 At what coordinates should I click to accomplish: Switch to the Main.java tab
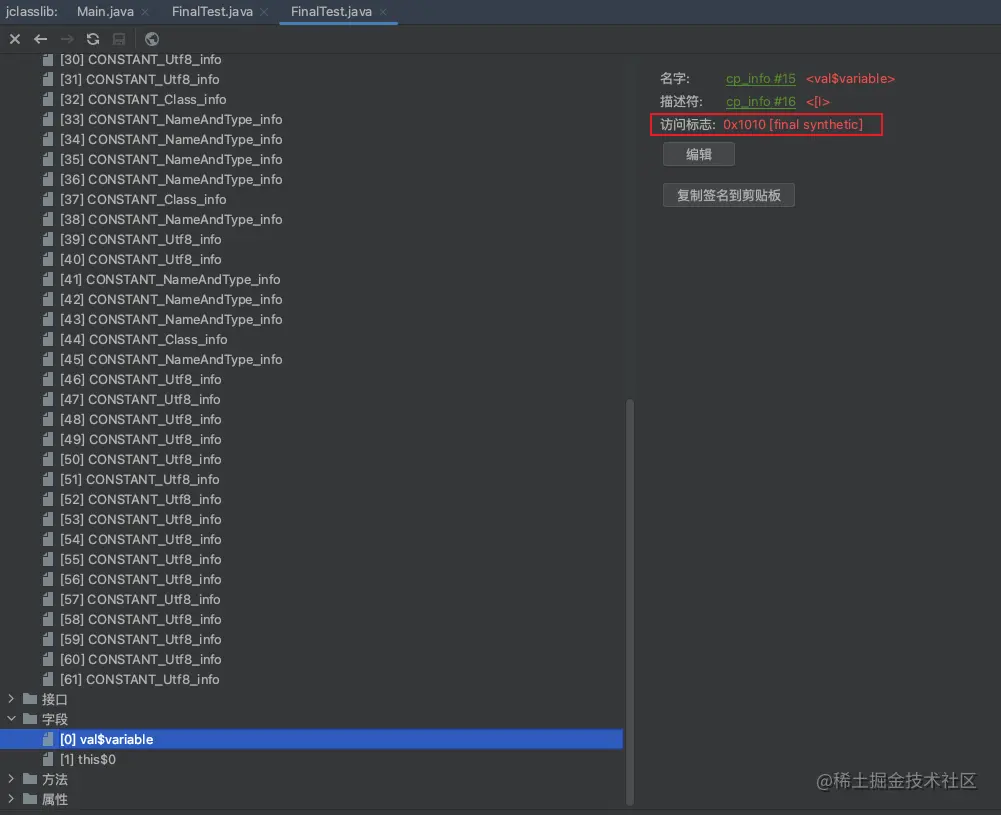pyautogui.click(x=105, y=11)
